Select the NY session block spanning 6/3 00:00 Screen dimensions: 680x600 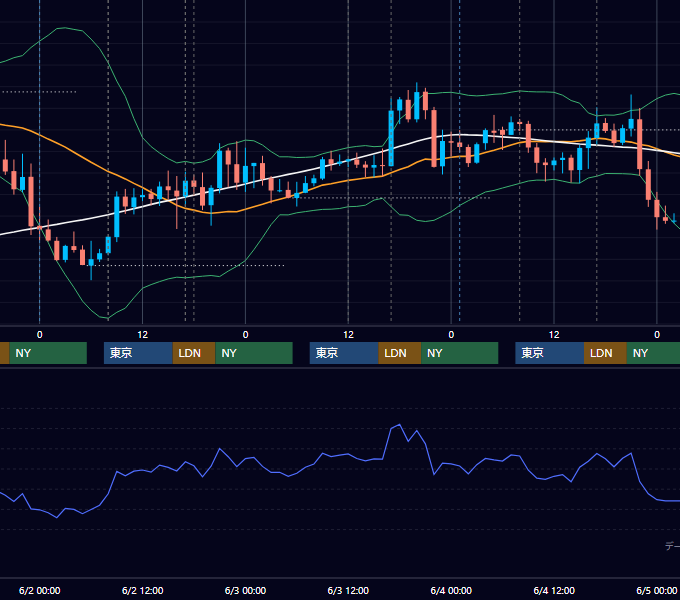pos(254,353)
